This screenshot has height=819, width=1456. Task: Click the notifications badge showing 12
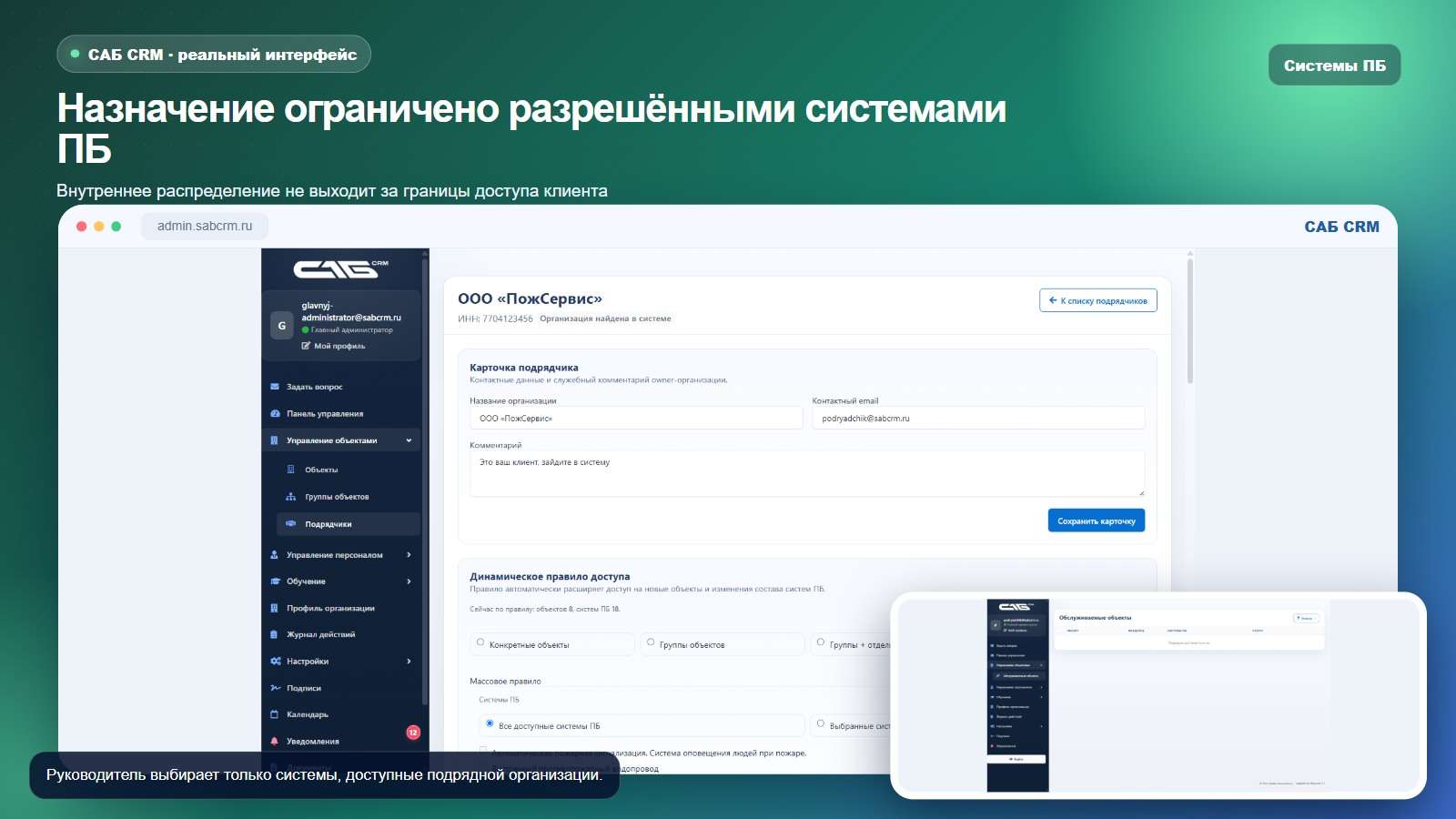(x=413, y=733)
